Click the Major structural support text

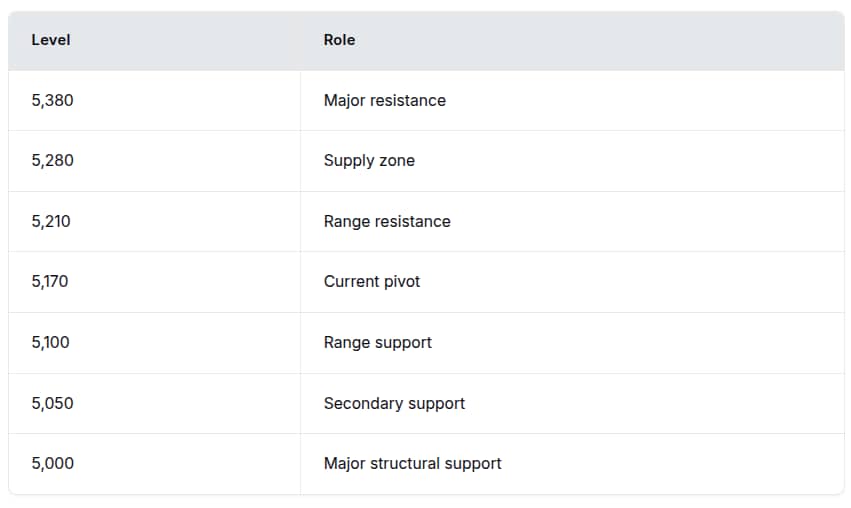[412, 463]
